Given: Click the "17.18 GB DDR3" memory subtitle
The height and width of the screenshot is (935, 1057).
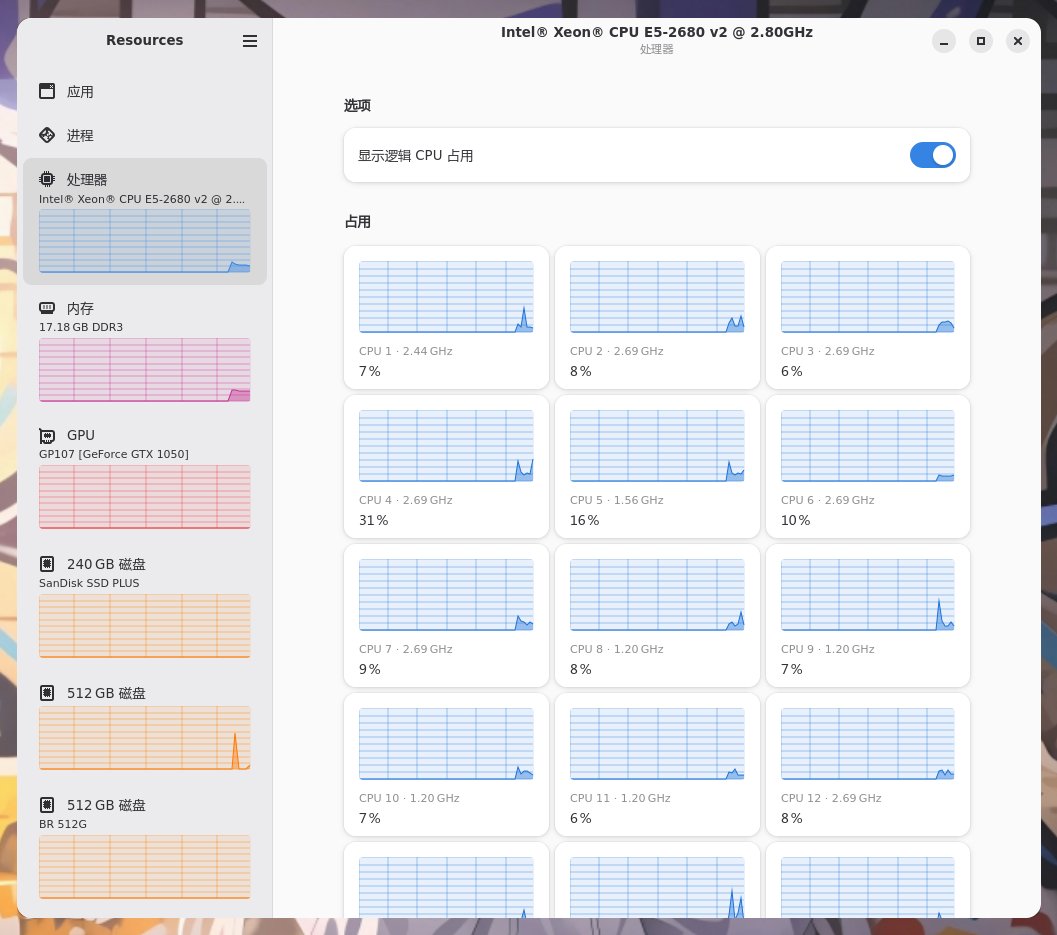Looking at the screenshot, I should [81, 327].
